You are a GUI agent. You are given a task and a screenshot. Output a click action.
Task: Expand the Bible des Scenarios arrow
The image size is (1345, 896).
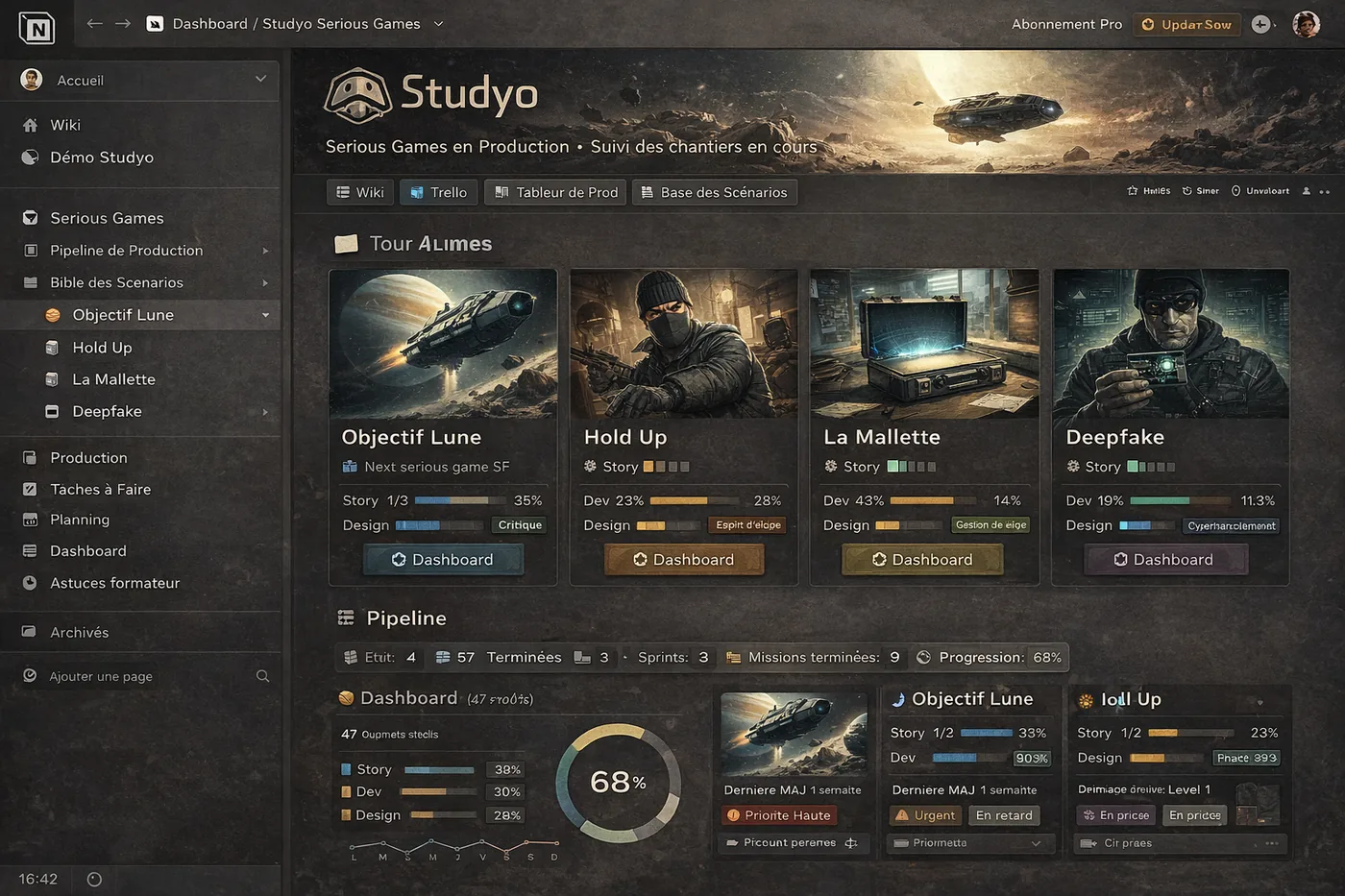(x=265, y=282)
